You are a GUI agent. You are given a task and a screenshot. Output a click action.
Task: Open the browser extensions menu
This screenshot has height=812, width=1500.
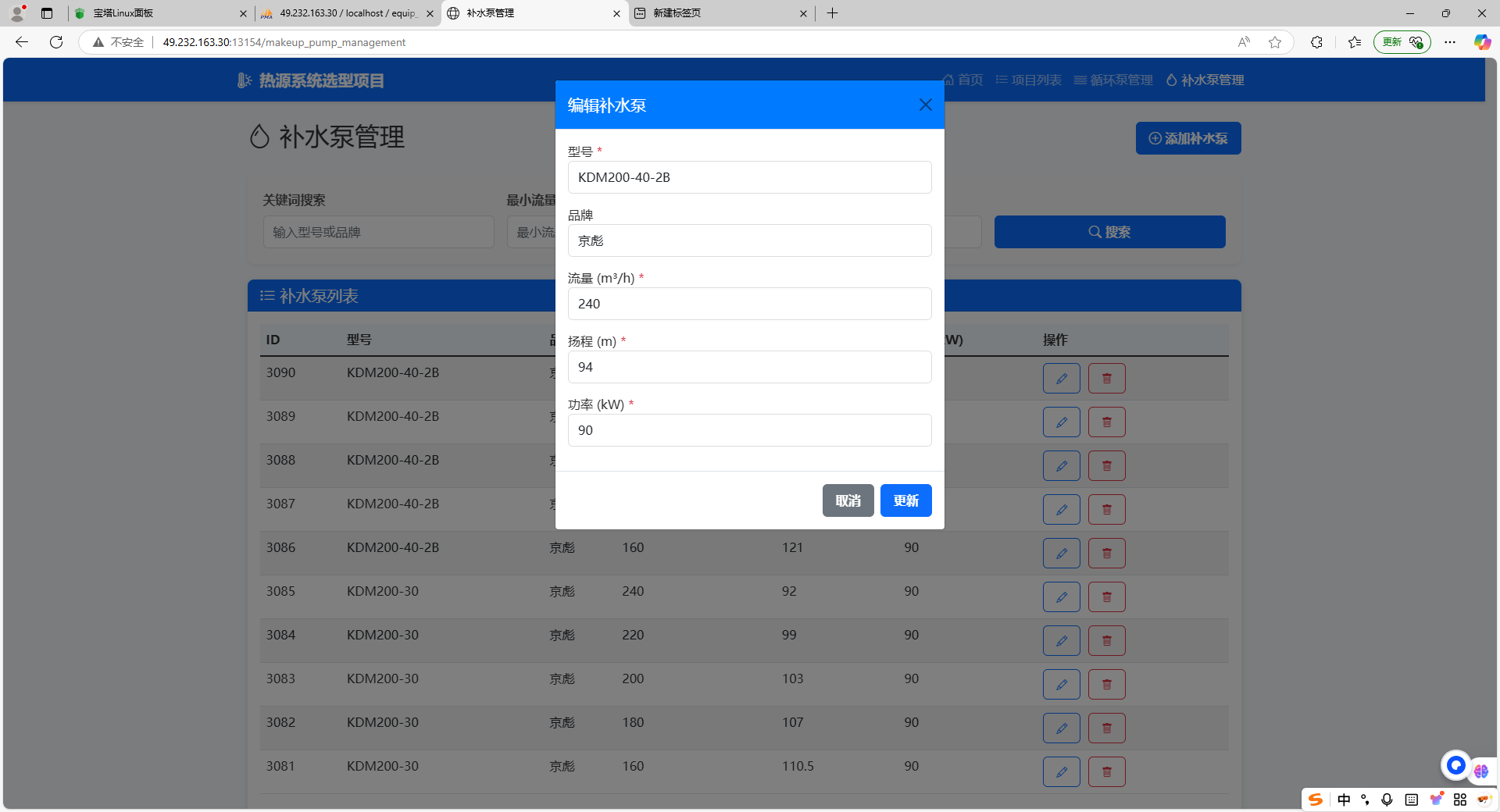[1316, 42]
